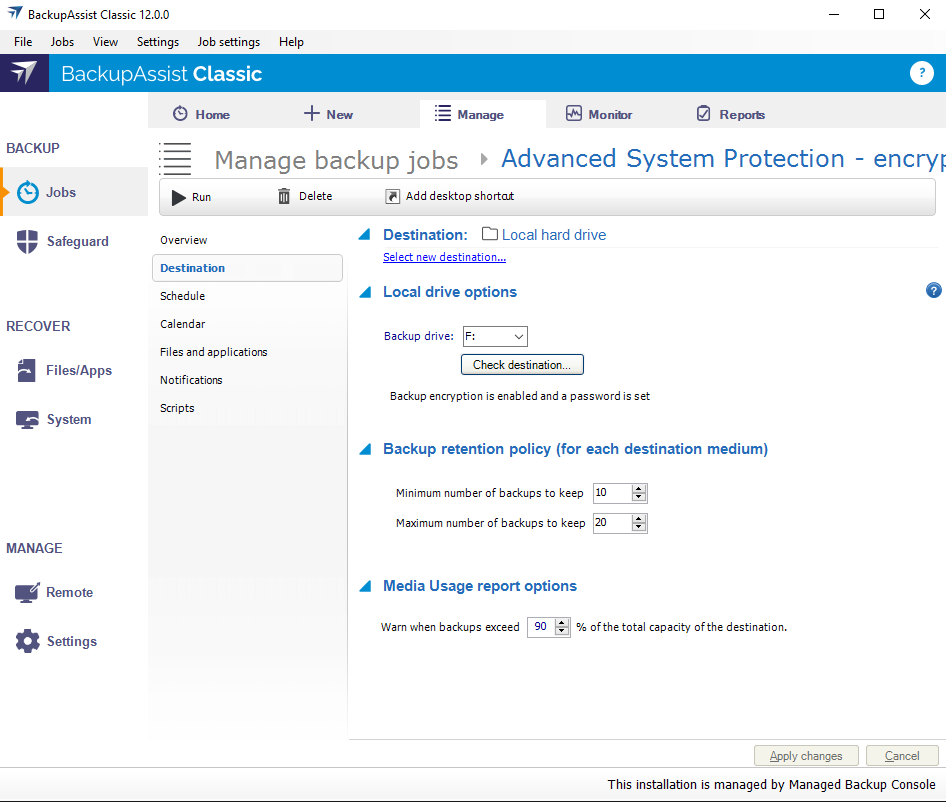Open the Jobs section in sidebar
946x802 pixels.
75,192
